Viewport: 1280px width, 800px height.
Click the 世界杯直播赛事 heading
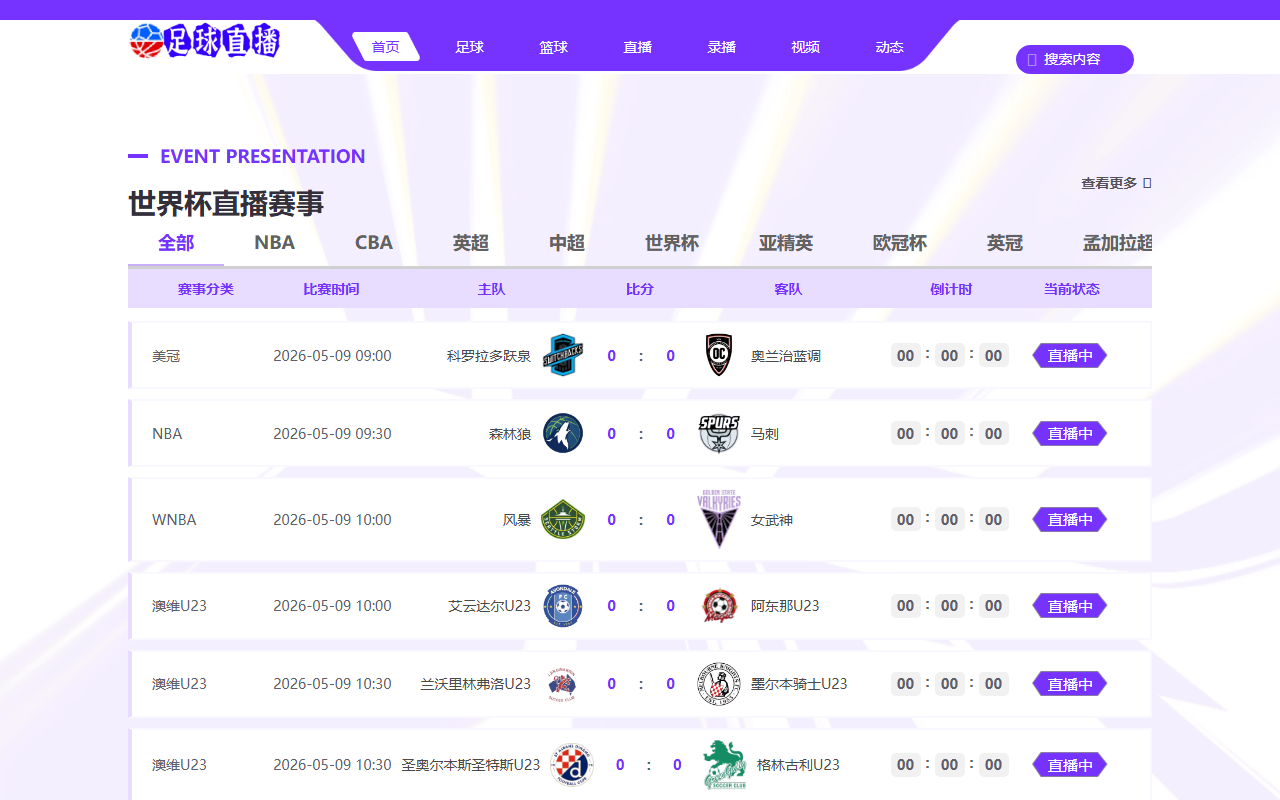pyautogui.click(x=226, y=203)
